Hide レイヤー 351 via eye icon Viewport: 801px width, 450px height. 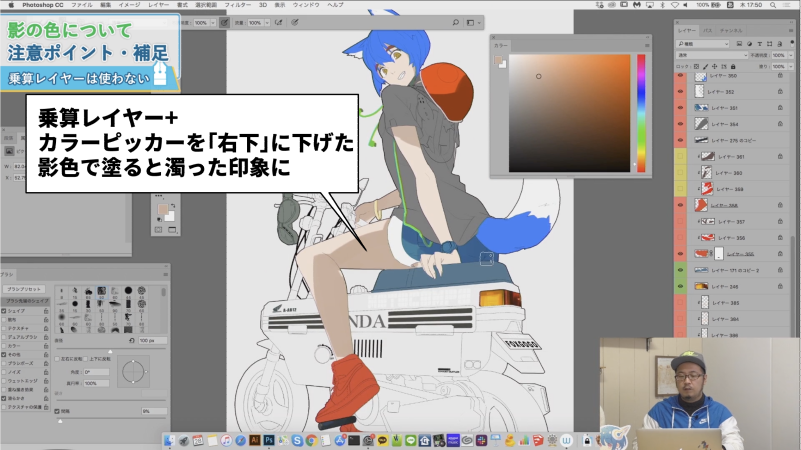tap(680, 108)
